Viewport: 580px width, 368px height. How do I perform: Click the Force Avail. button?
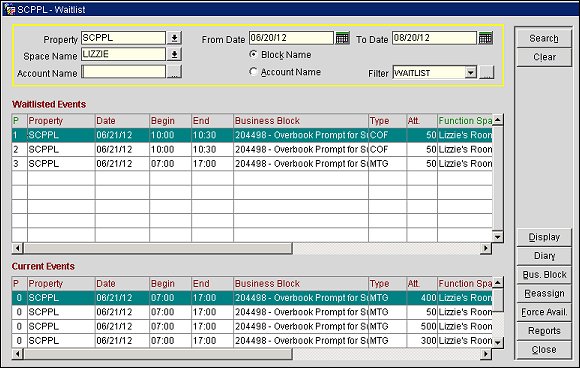544,313
